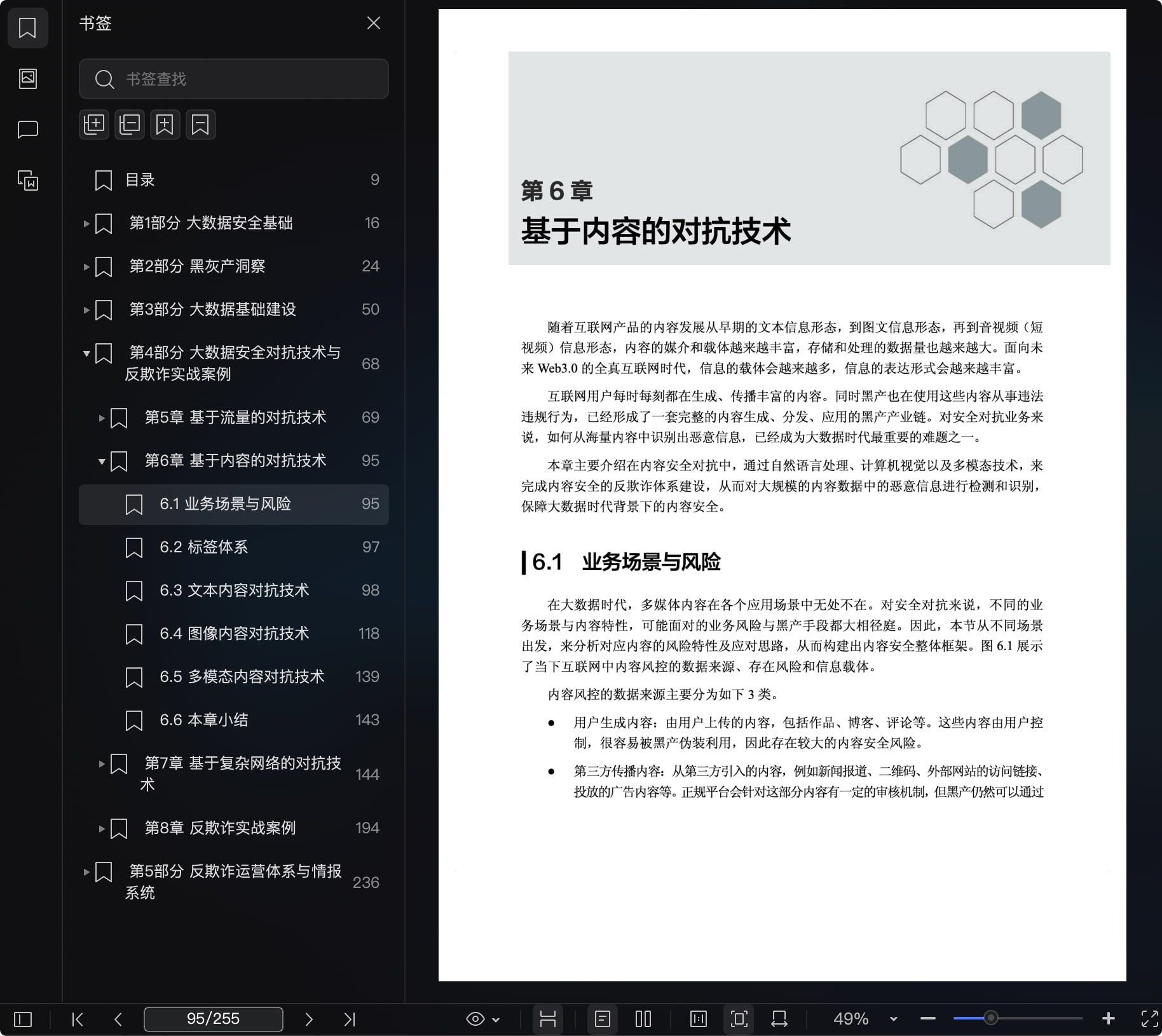Click the 第6章 chapter title banner
Viewport: 1162px width, 1036px height.
point(809,158)
